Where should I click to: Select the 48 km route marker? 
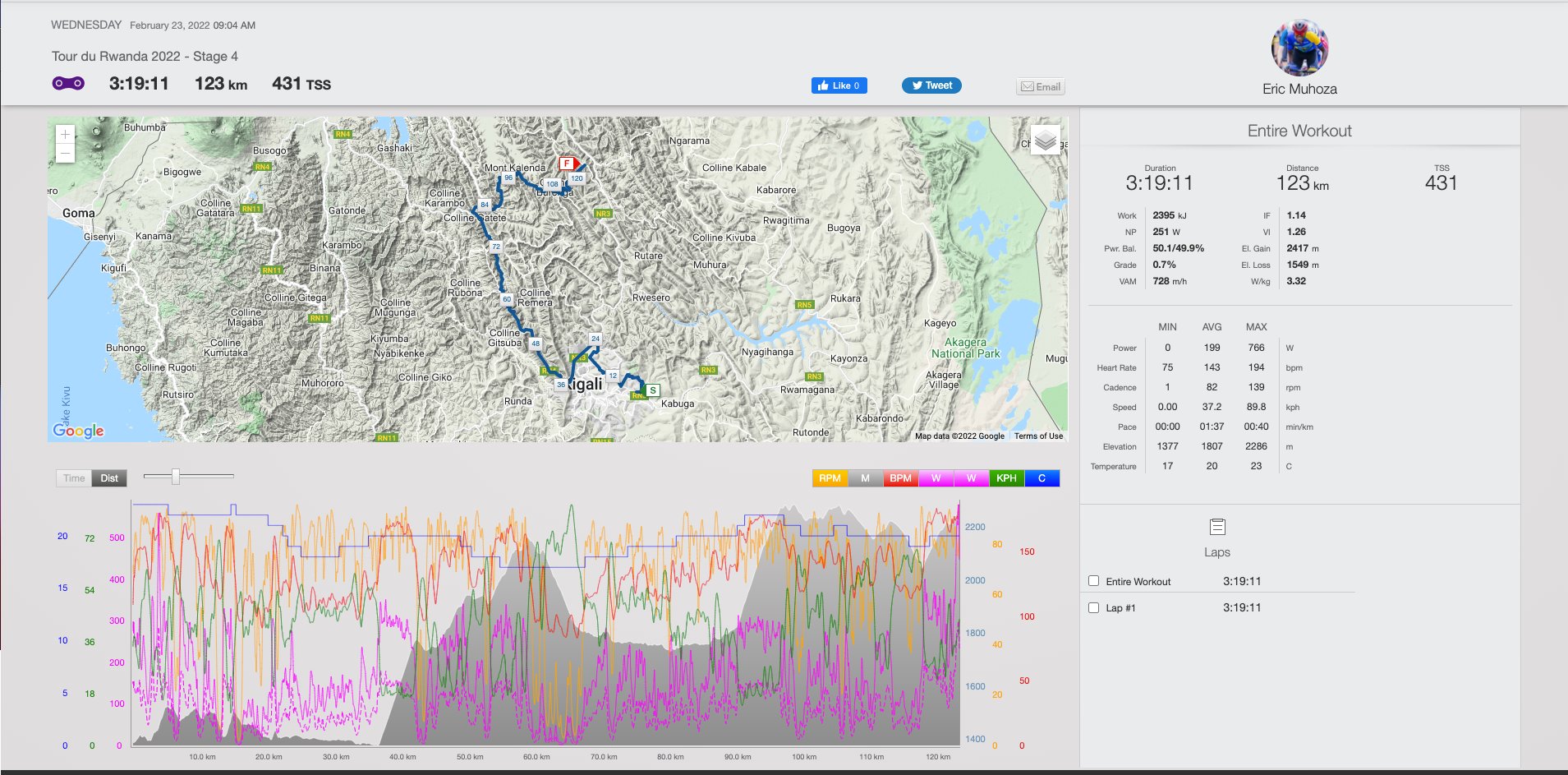pos(536,344)
